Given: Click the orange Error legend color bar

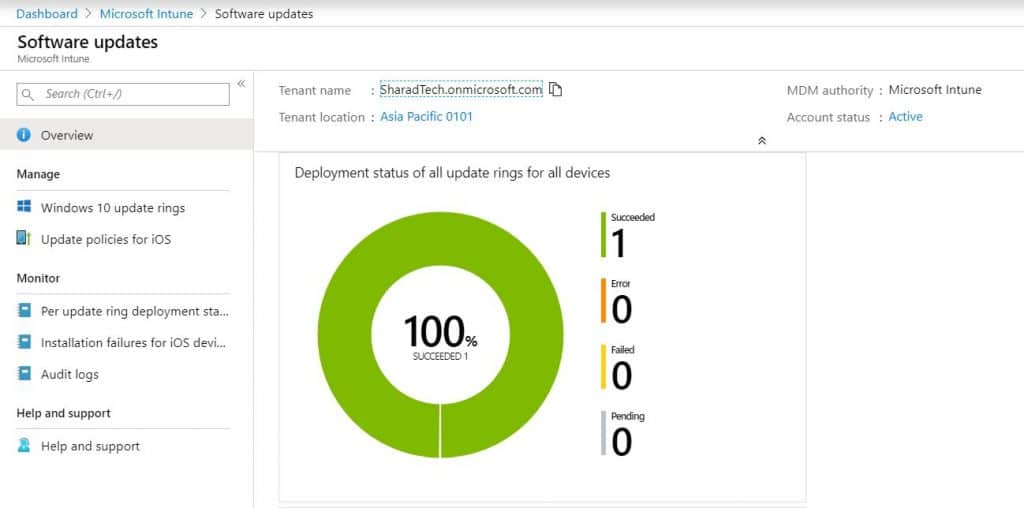Looking at the screenshot, I should pos(603,300).
